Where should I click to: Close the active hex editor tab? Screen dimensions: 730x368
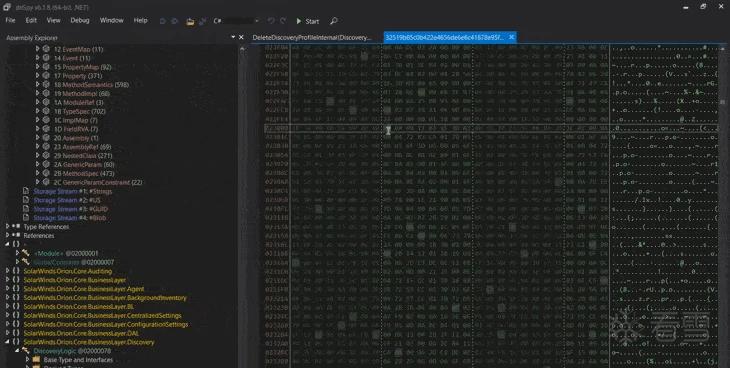coord(511,37)
